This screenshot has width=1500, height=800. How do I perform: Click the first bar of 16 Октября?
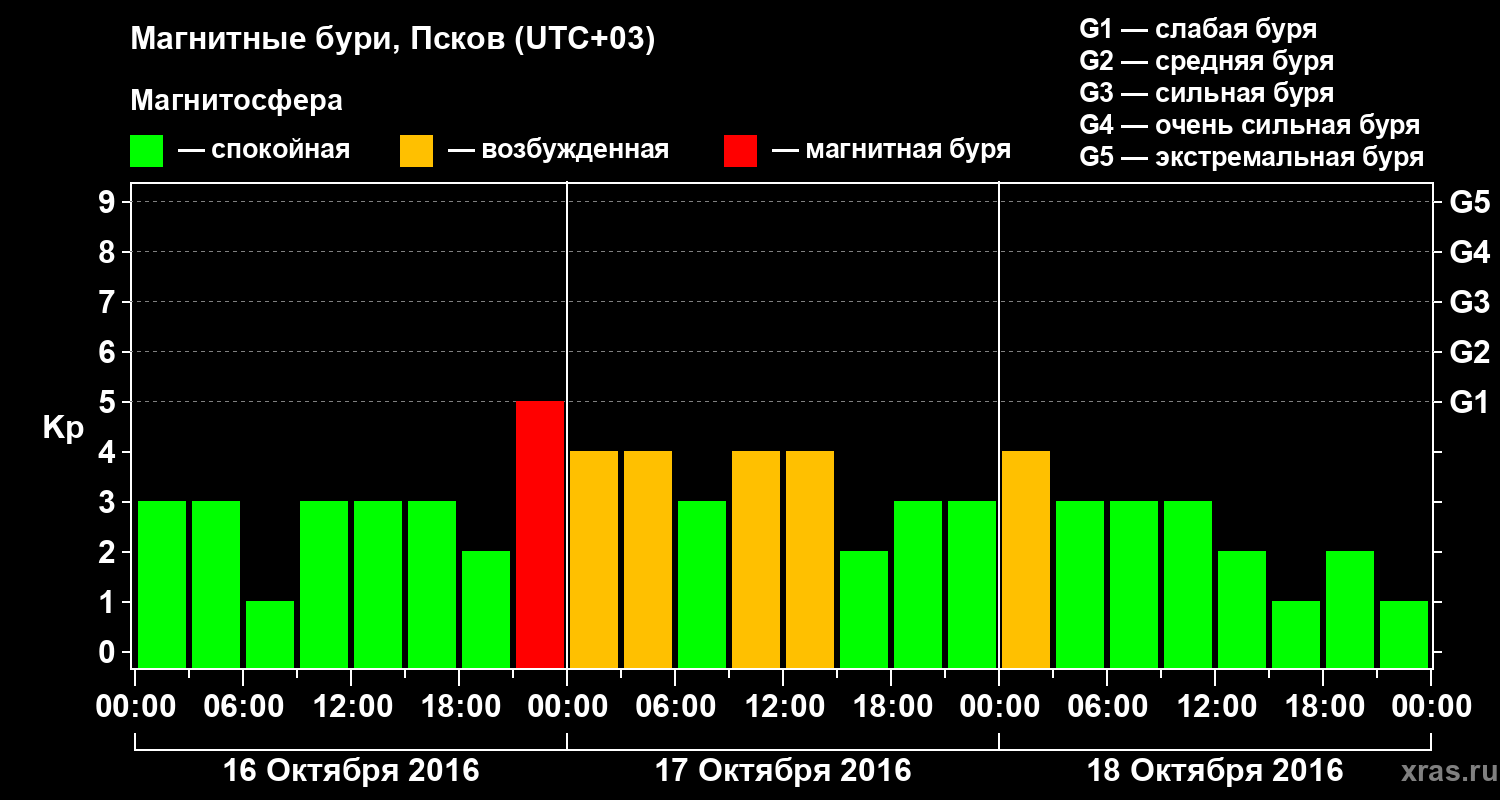[162, 584]
